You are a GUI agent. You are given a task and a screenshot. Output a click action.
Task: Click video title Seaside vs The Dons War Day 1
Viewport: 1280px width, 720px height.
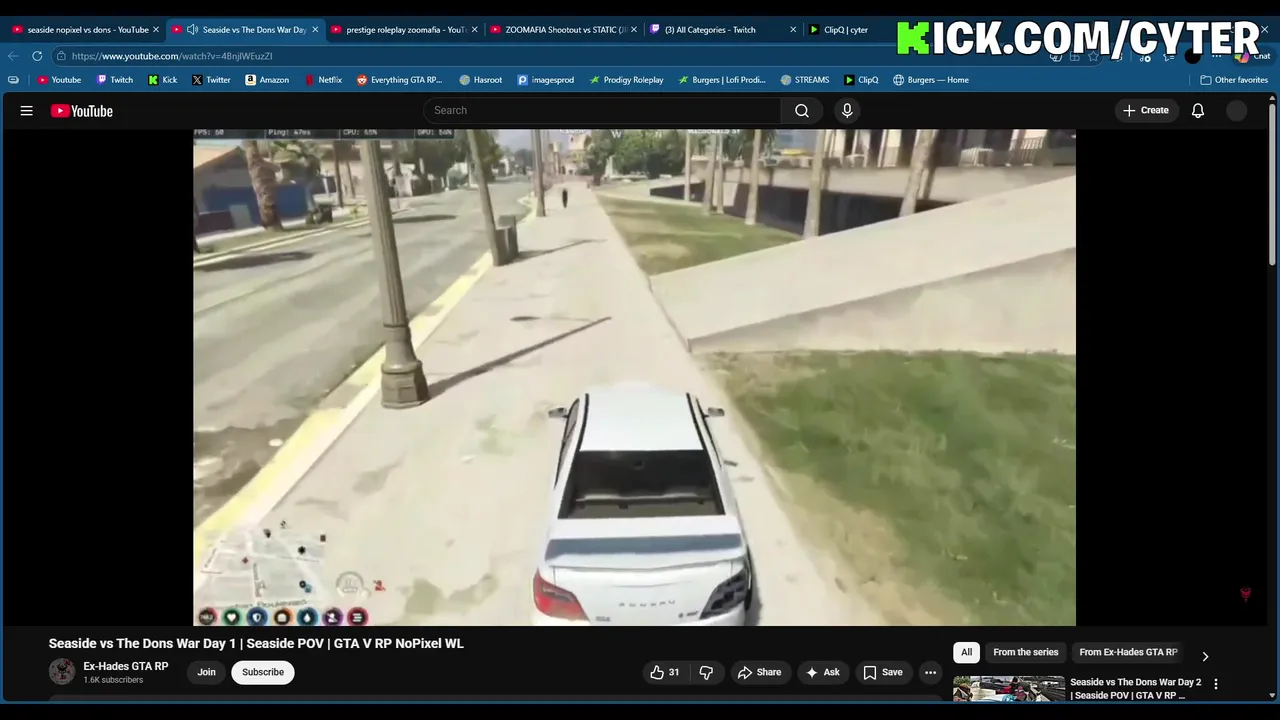(x=256, y=643)
